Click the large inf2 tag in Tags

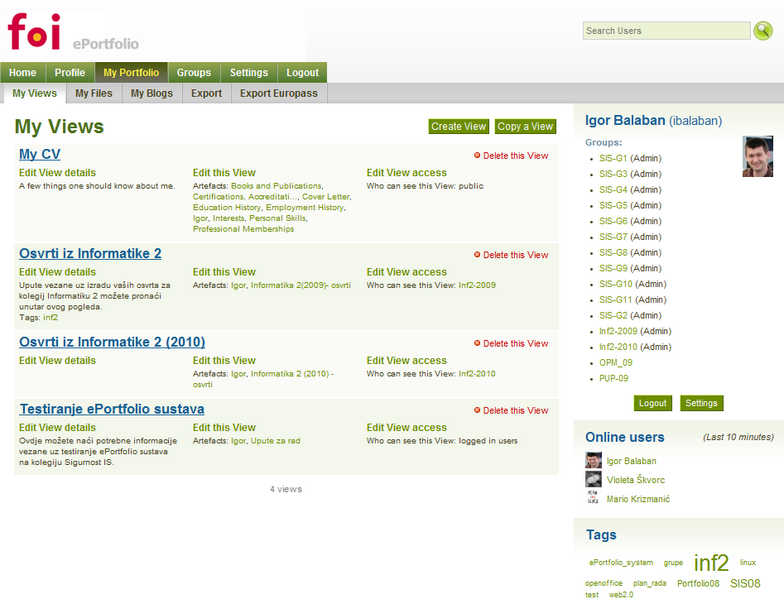[711, 563]
